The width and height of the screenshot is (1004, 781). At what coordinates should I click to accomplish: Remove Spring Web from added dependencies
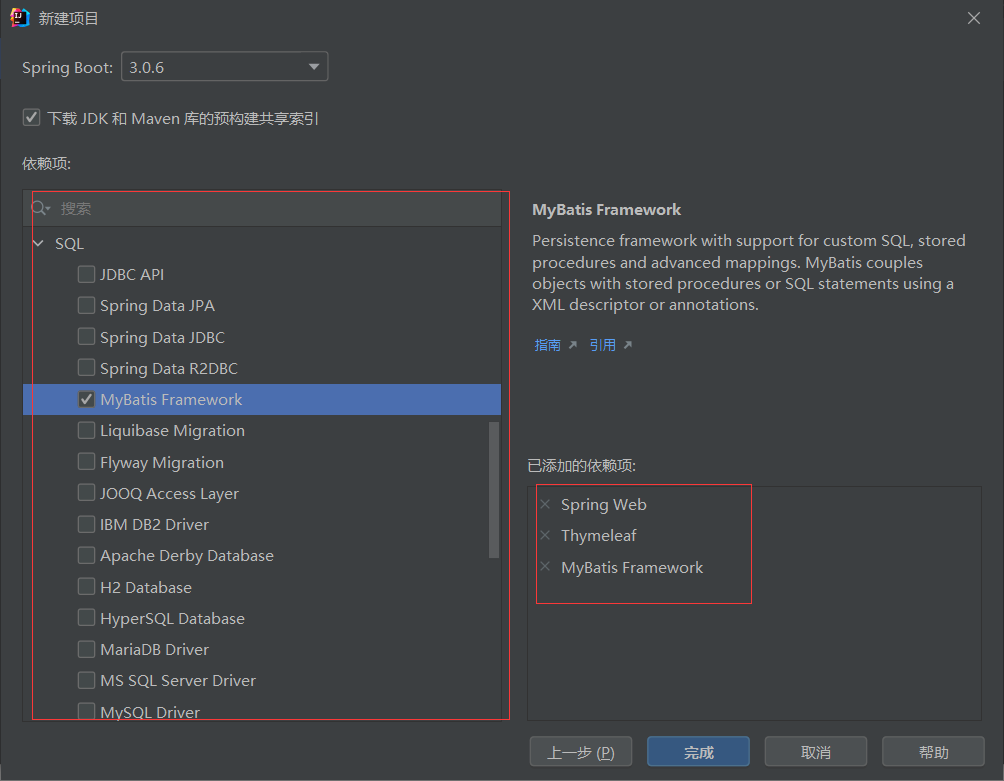tap(545, 504)
